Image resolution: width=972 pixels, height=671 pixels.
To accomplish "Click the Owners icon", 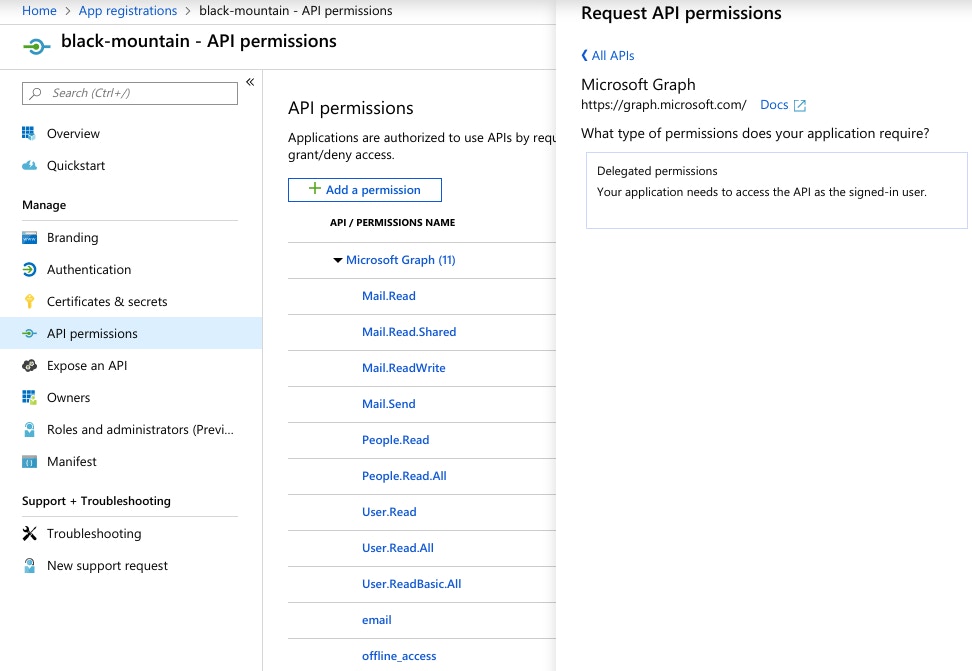I will [29, 397].
